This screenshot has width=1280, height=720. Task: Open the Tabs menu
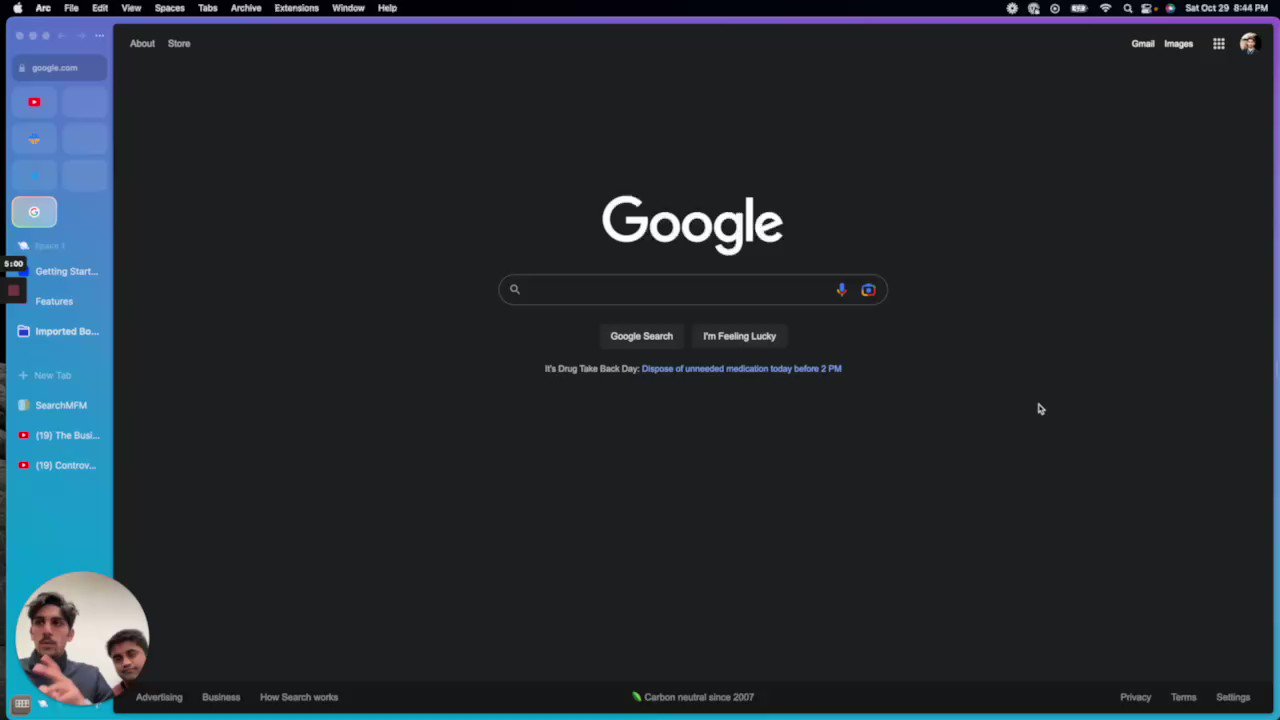(x=208, y=8)
